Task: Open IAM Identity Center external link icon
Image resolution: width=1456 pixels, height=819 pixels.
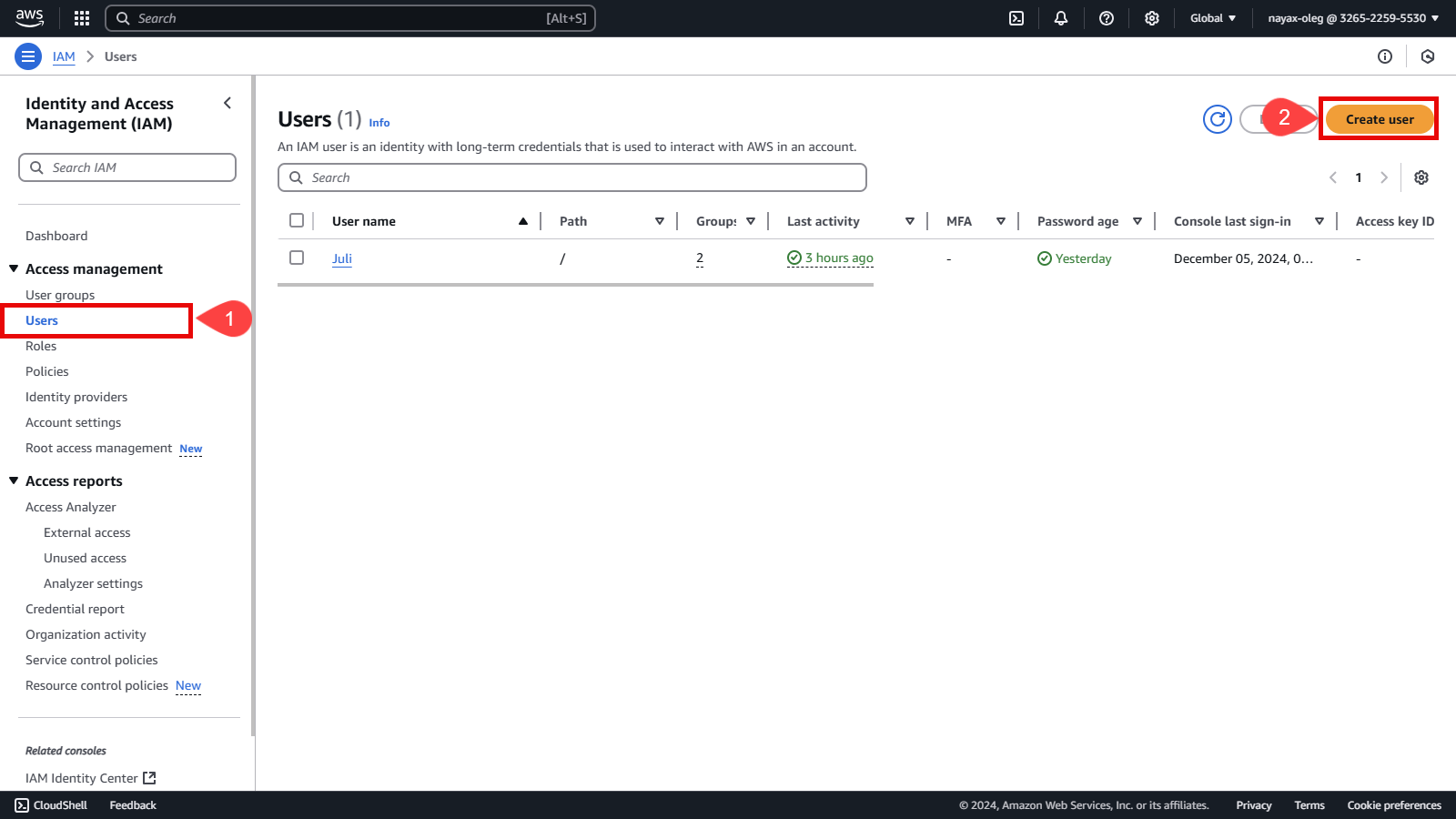Action: coord(150,778)
